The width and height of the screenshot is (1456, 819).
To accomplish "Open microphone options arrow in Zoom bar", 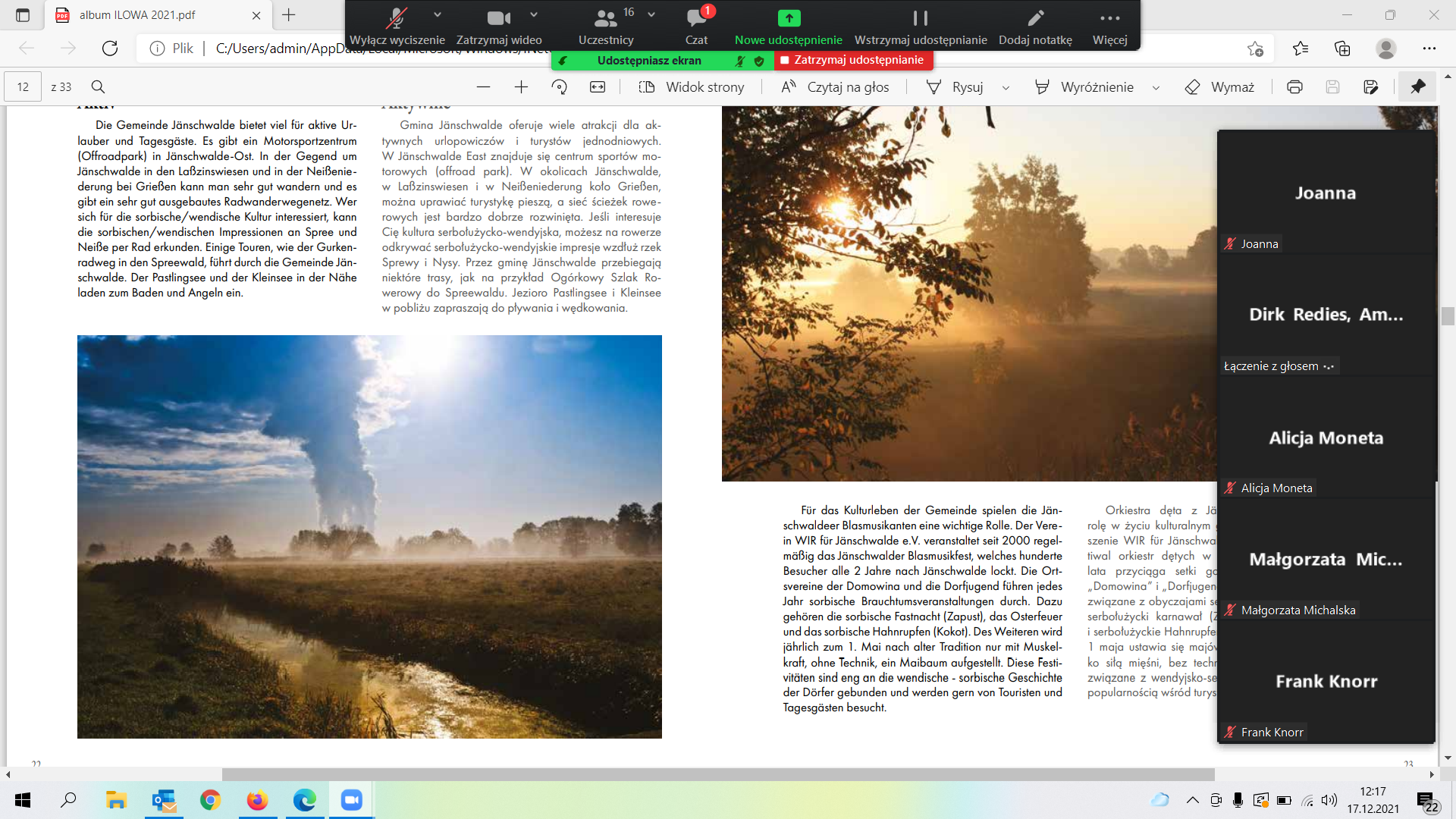I will pyautogui.click(x=438, y=14).
